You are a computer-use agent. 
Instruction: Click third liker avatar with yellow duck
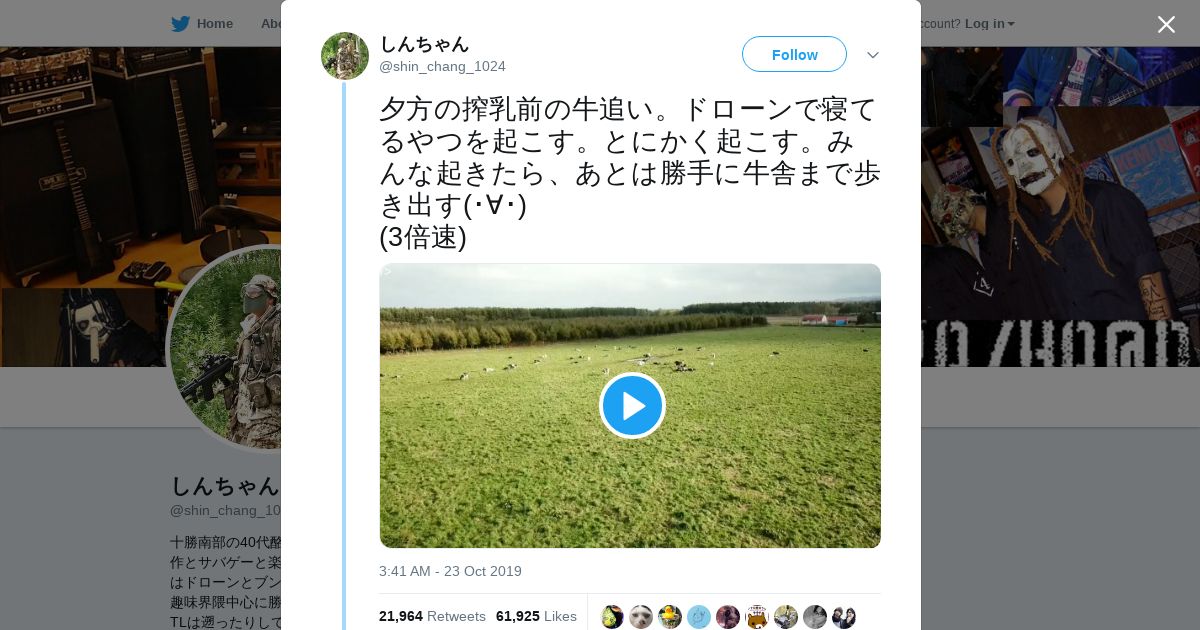(x=670, y=617)
